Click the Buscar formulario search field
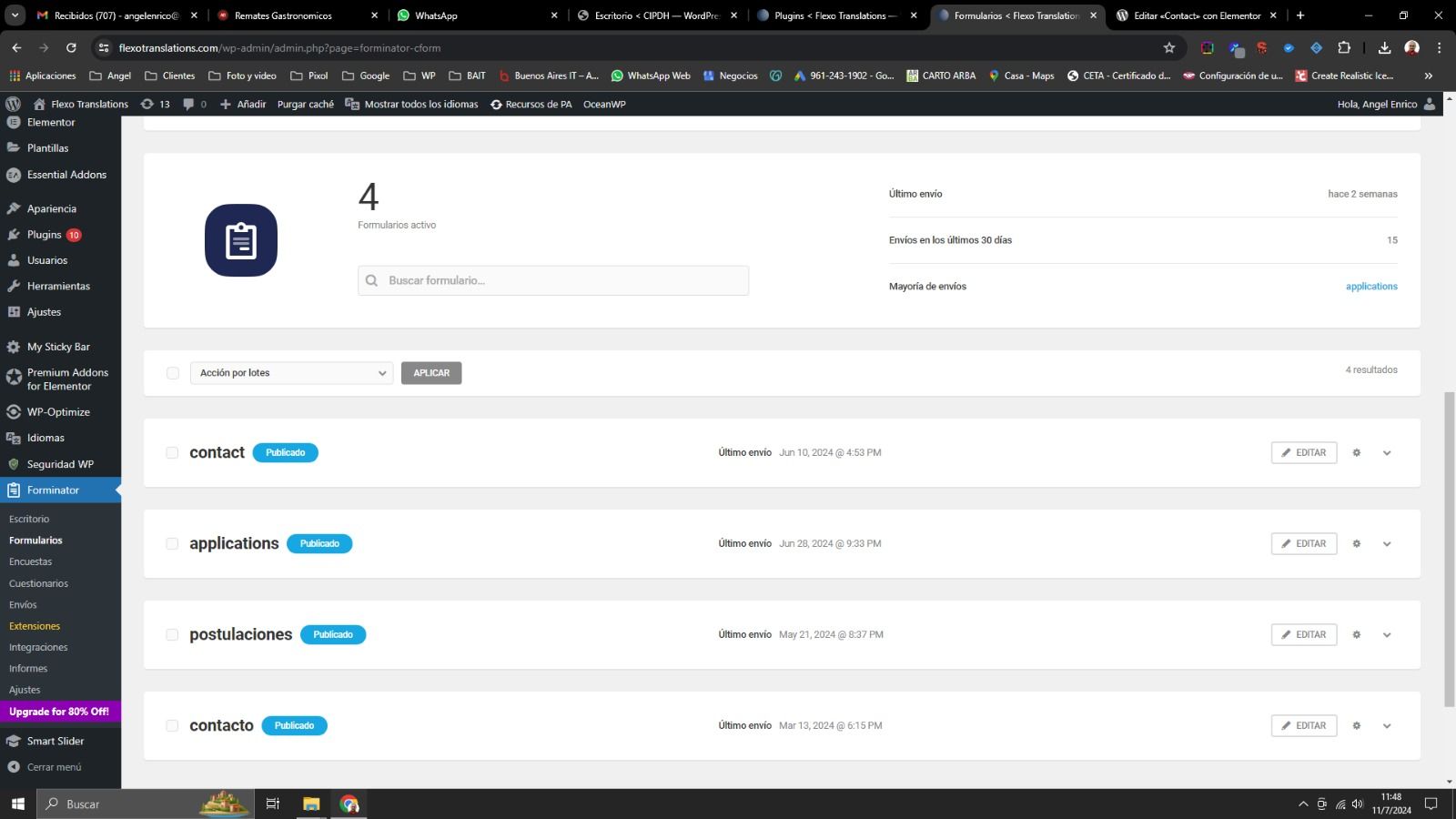The image size is (1456, 819). pos(553,280)
